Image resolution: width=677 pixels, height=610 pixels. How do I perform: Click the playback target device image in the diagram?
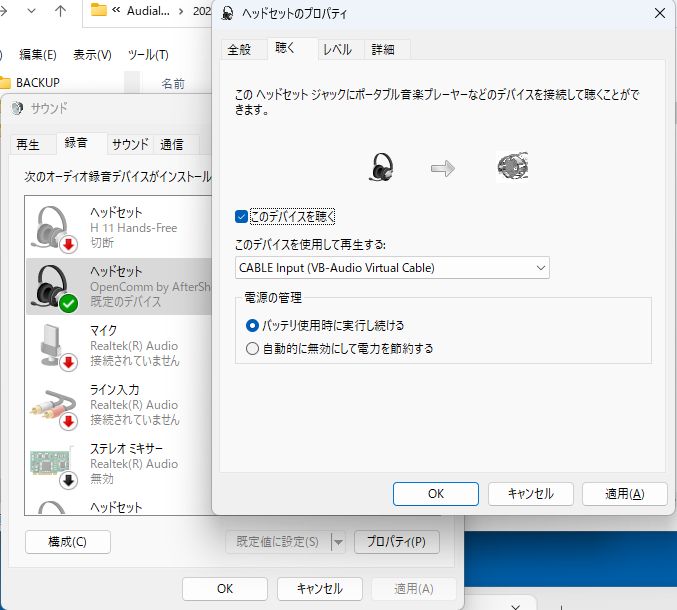coord(512,166)
